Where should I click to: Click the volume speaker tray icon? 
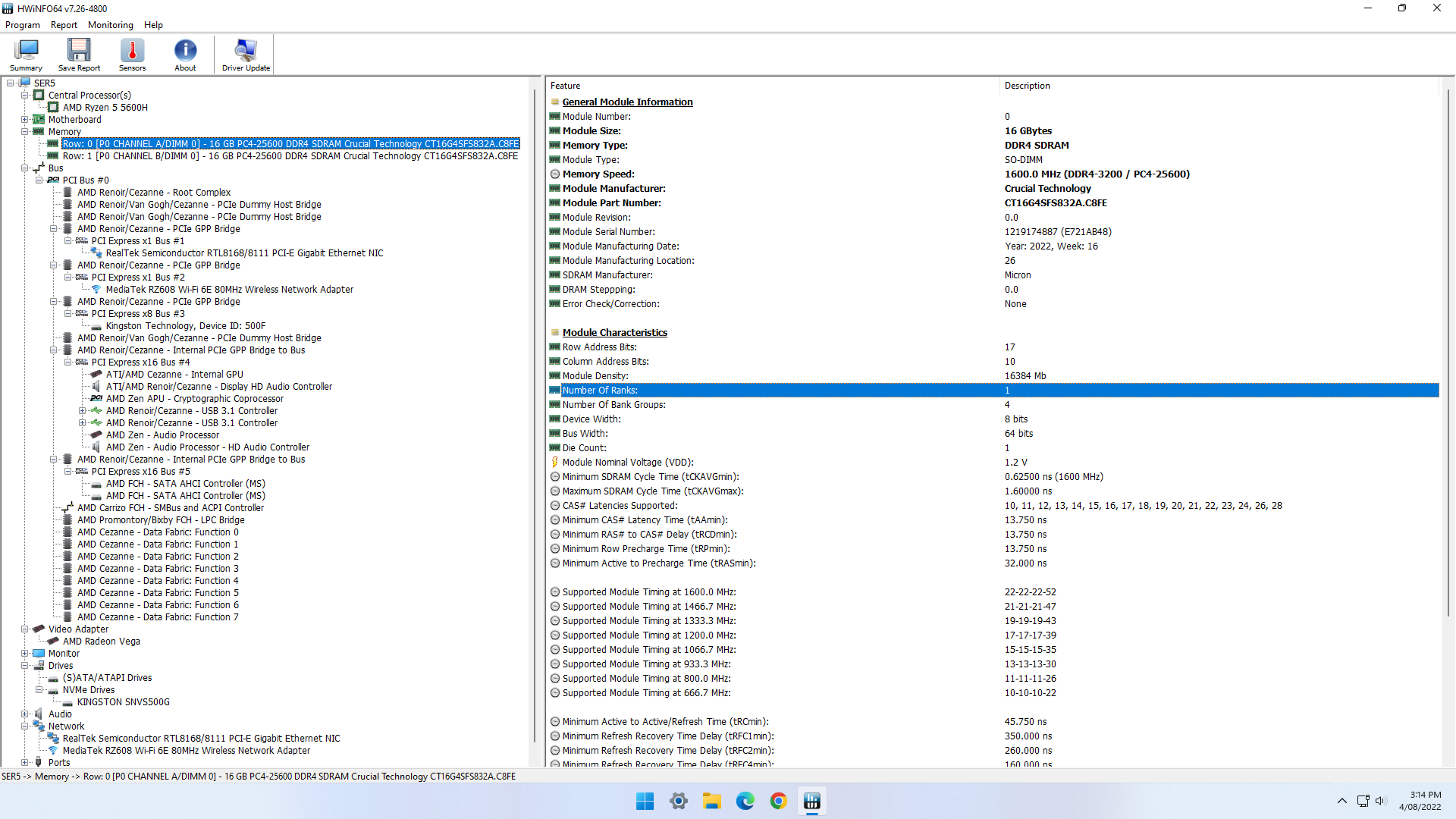pos(1380,801)
